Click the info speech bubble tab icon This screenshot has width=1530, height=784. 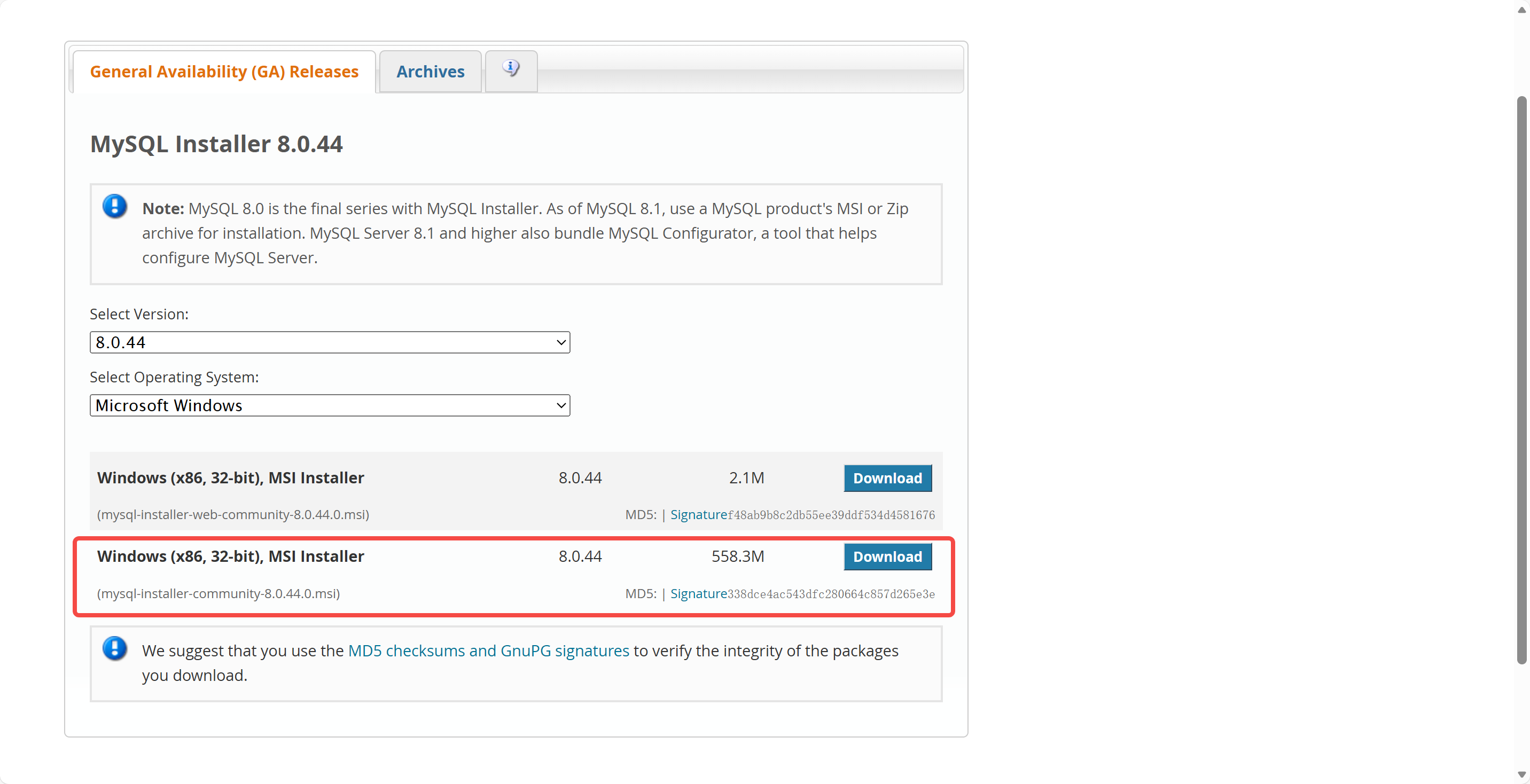[x=511, y=69]
